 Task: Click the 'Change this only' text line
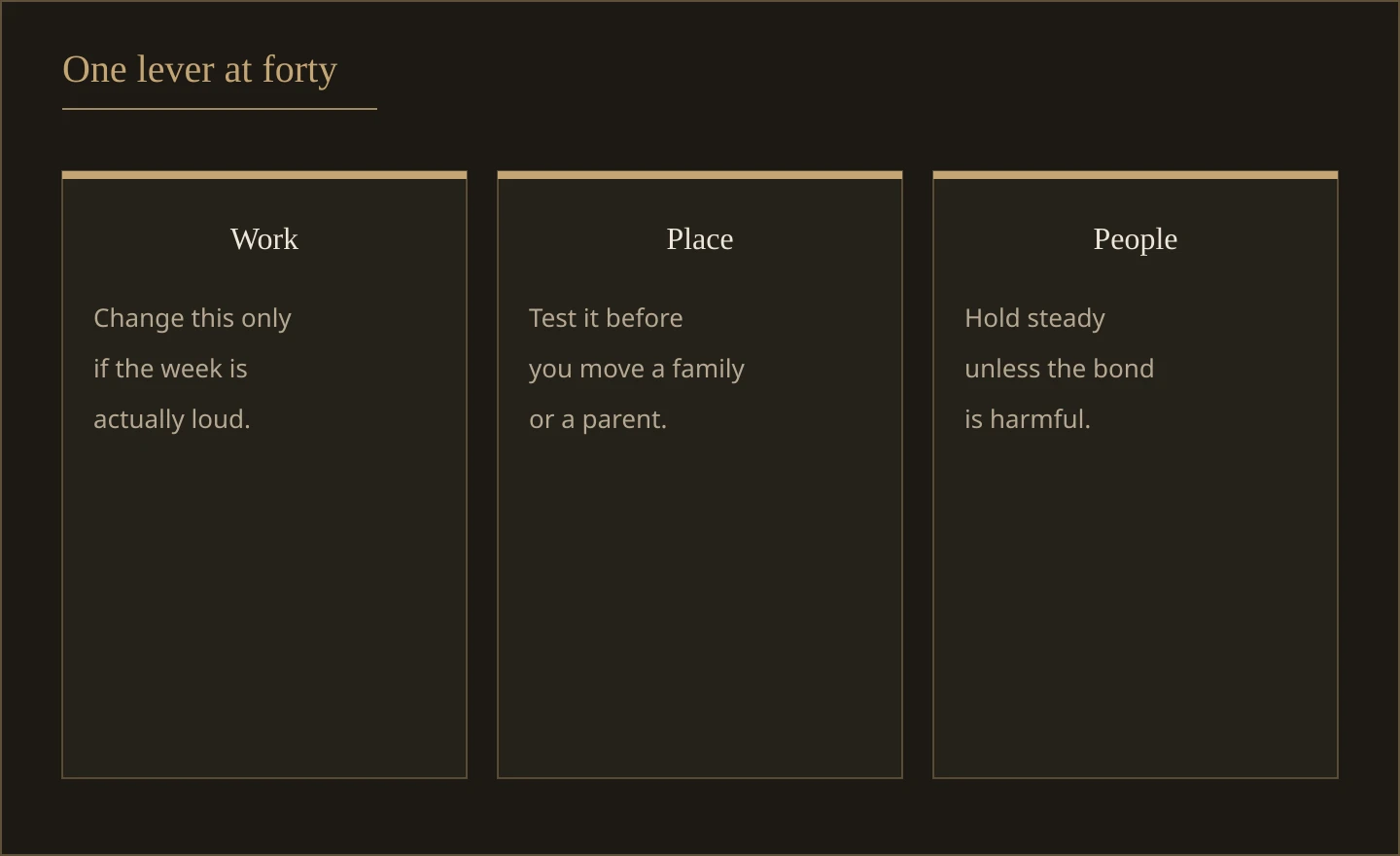point(192,318)
